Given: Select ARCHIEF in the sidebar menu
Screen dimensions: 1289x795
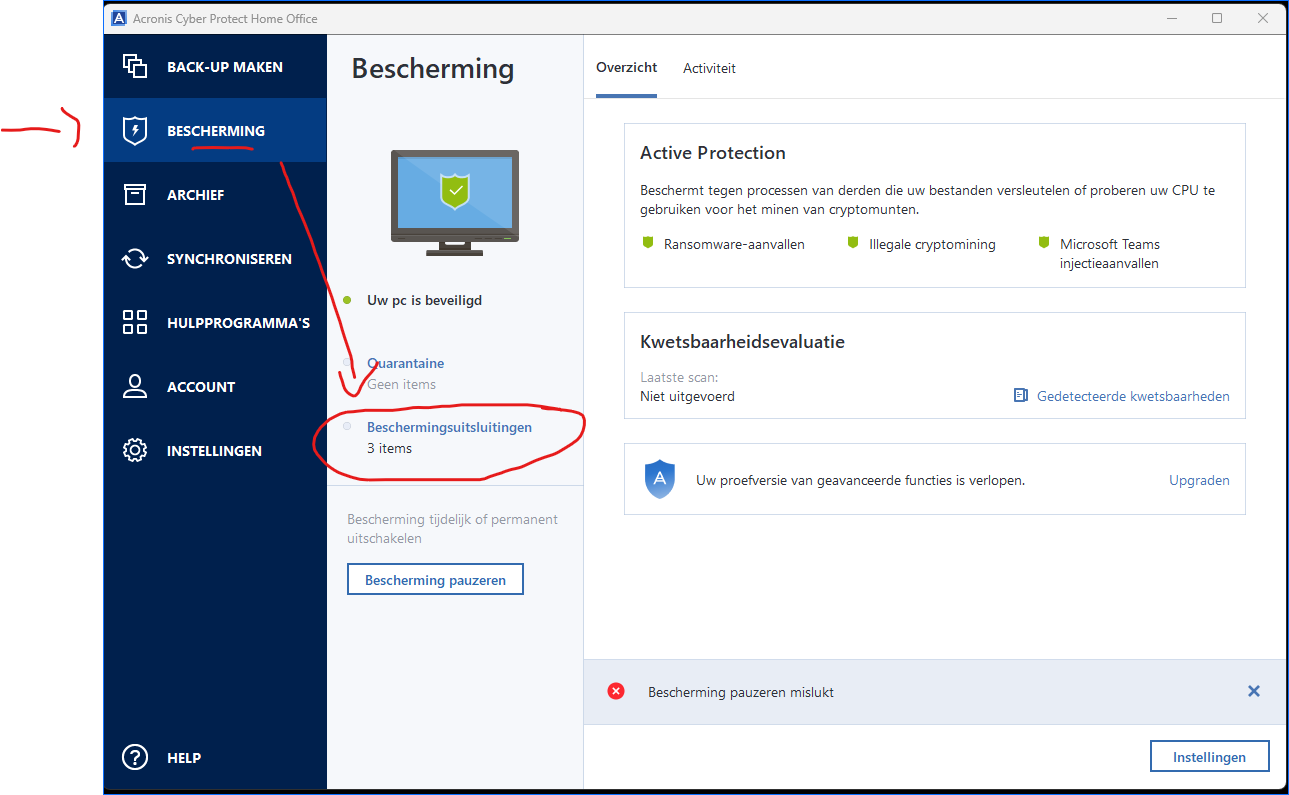Looking at the screenshot, I should (215, 195).
